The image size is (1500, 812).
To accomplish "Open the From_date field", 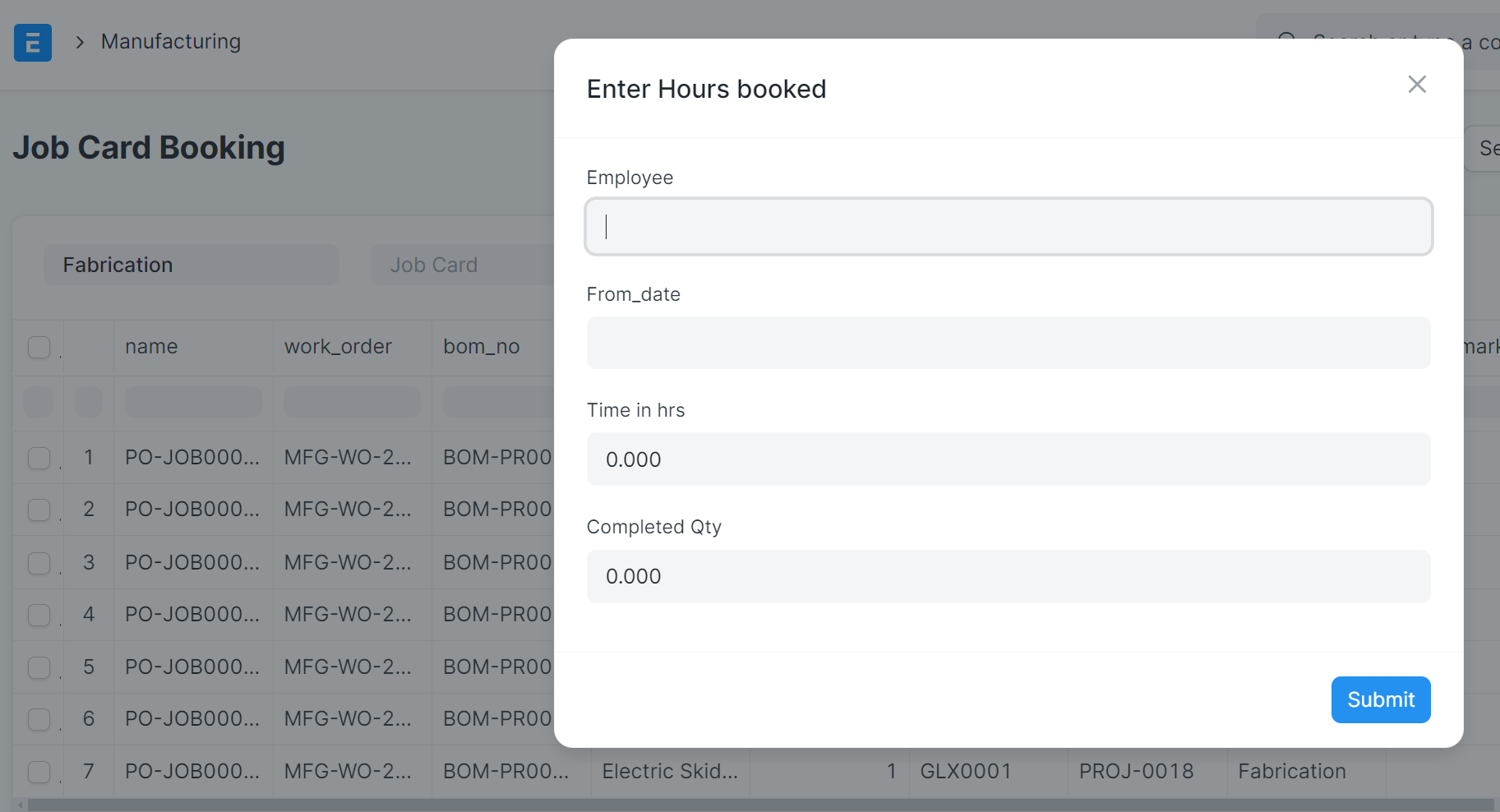I will (x=1008, y=343).
